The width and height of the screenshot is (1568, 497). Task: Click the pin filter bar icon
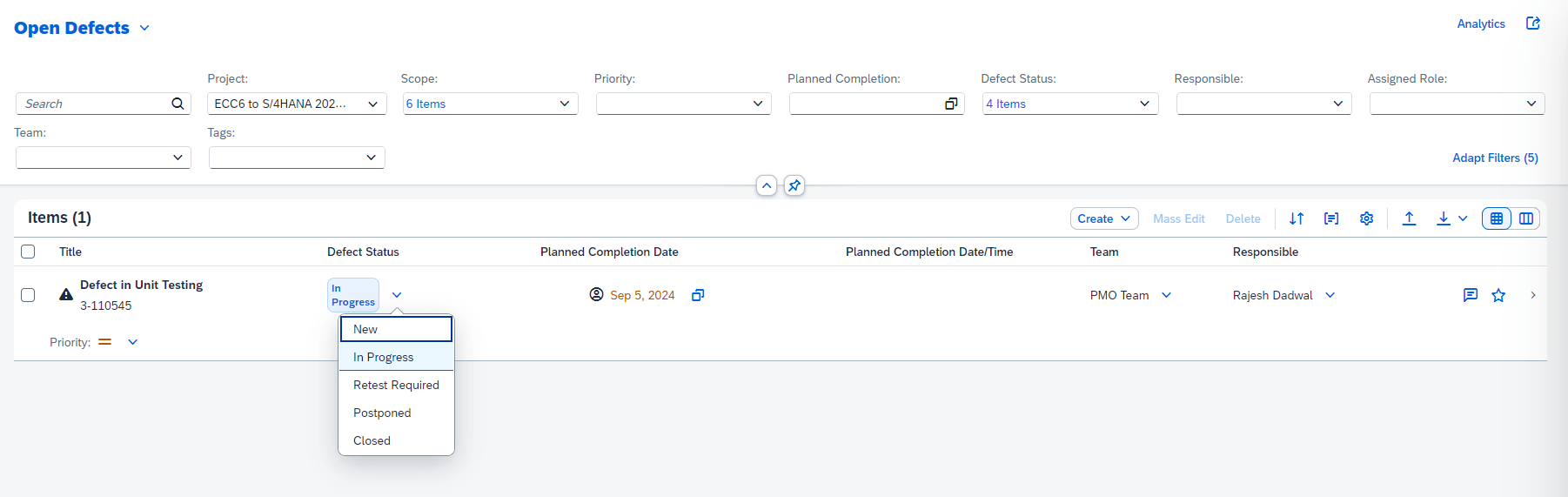coord(794,185)
